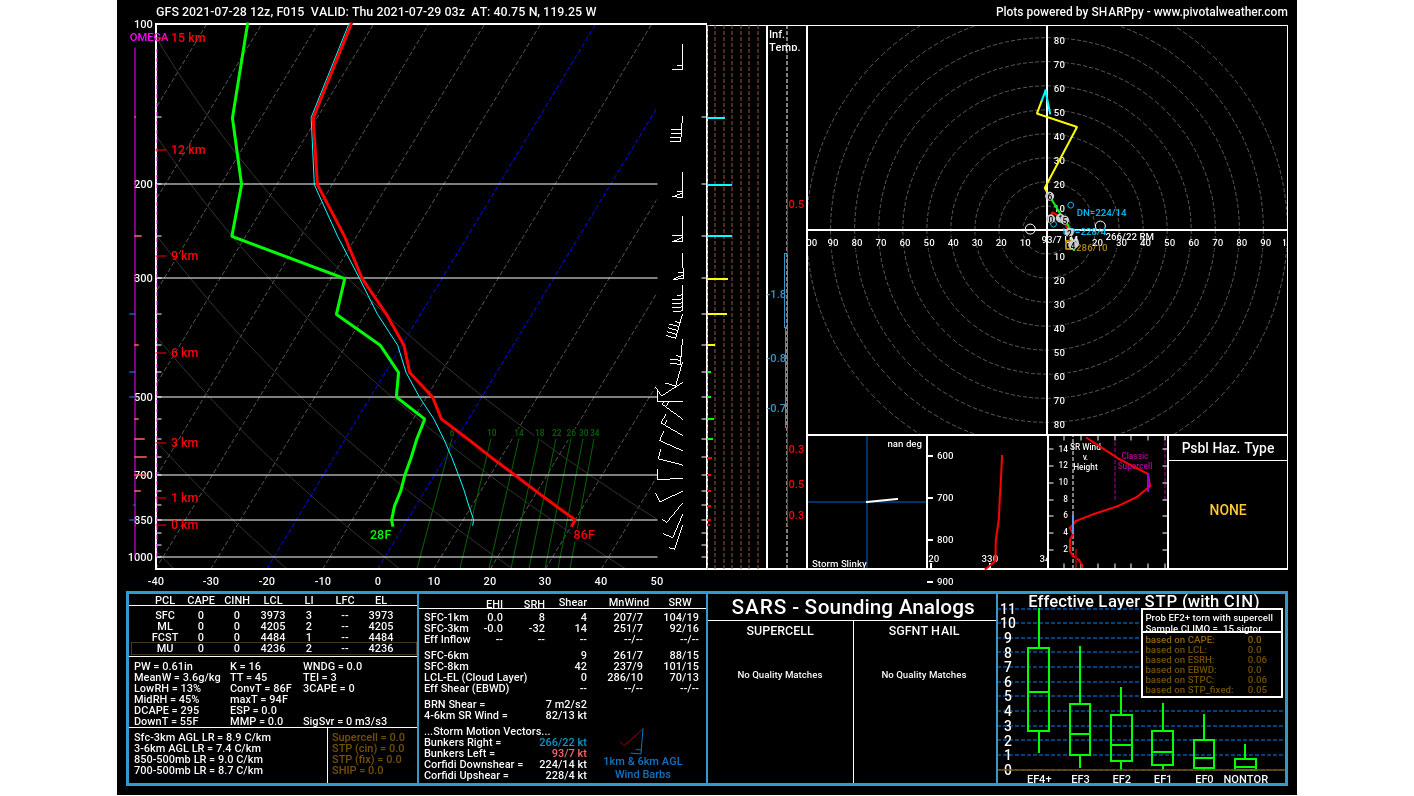This screenshot has height=796, width=1414.
Task: Click the SARS - Sounding Analogs title
Action: (x=852, y=607)
